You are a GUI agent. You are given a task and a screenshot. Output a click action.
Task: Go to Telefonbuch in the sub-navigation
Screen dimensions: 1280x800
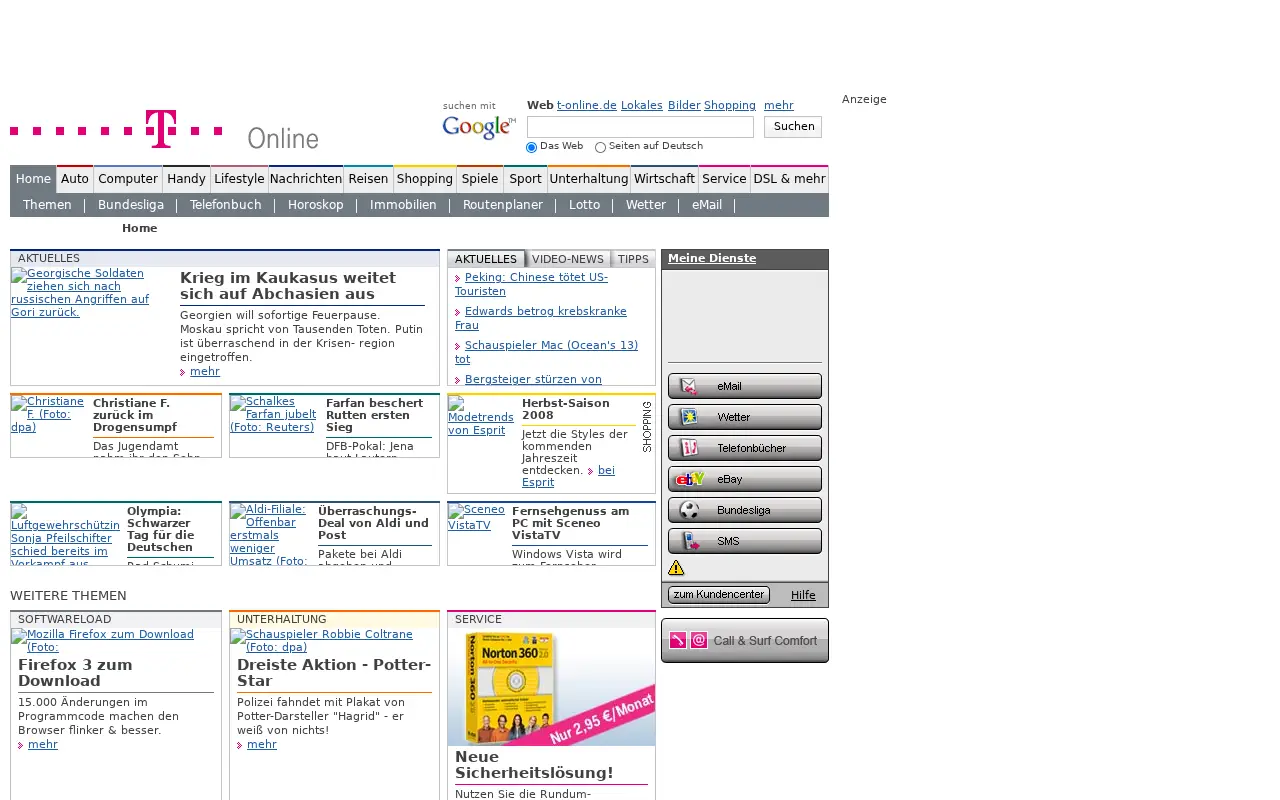click(x=226, y=205)
